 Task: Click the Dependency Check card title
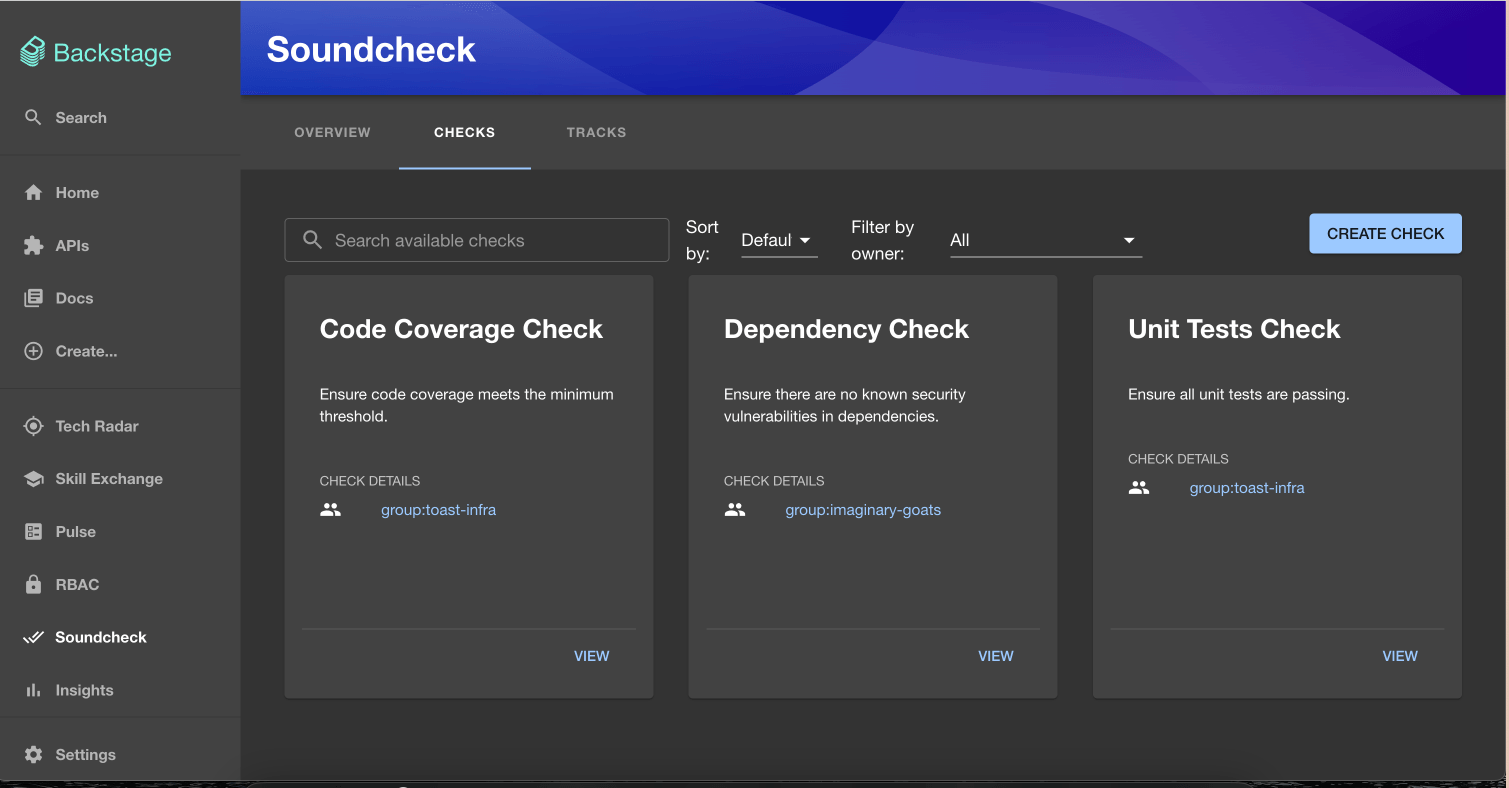tap(846, 329)
